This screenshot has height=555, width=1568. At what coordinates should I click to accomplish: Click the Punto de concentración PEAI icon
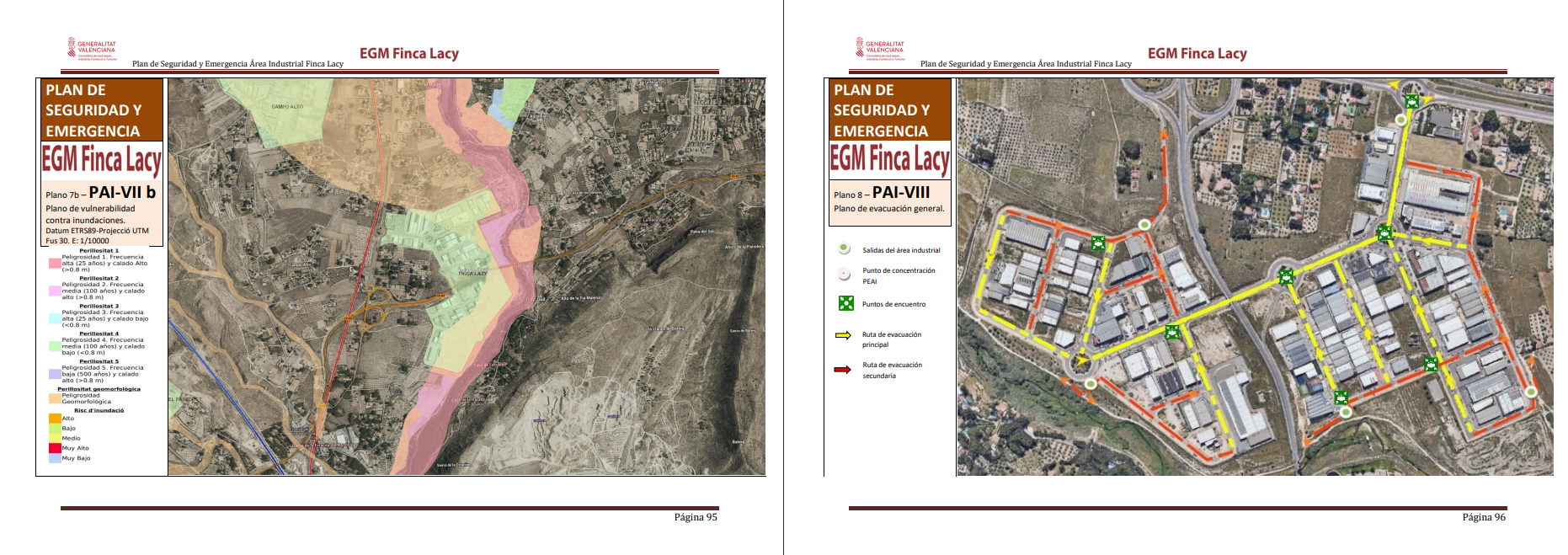844,274
